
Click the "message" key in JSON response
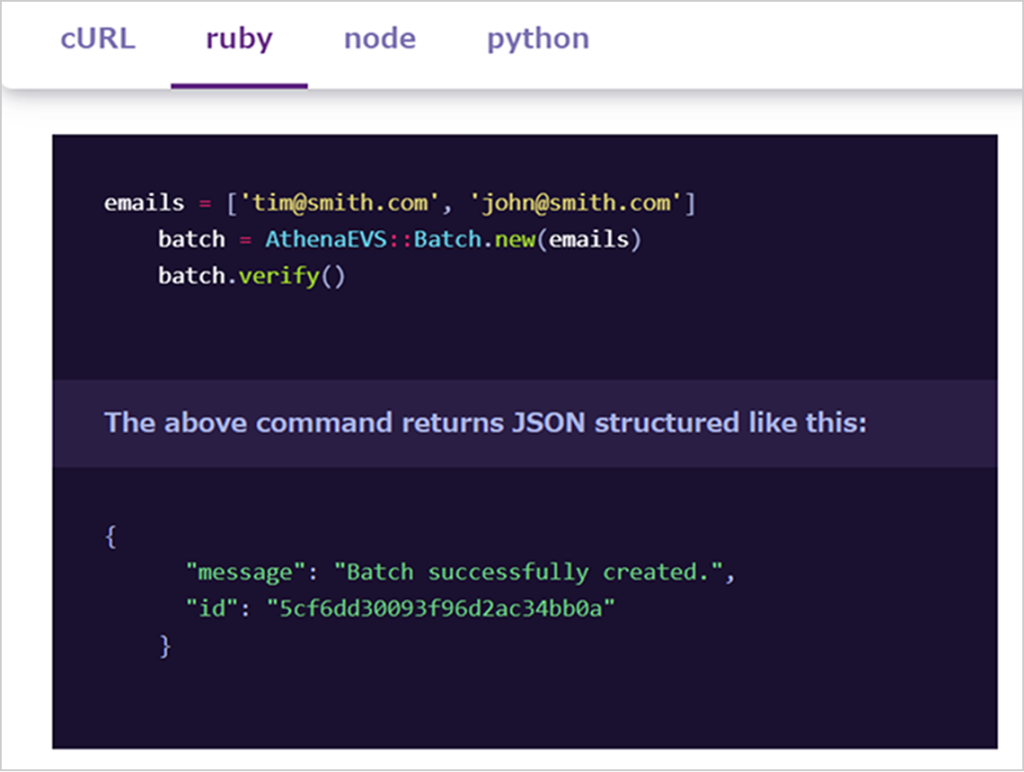pyautogui.click(x=246, y=573)
